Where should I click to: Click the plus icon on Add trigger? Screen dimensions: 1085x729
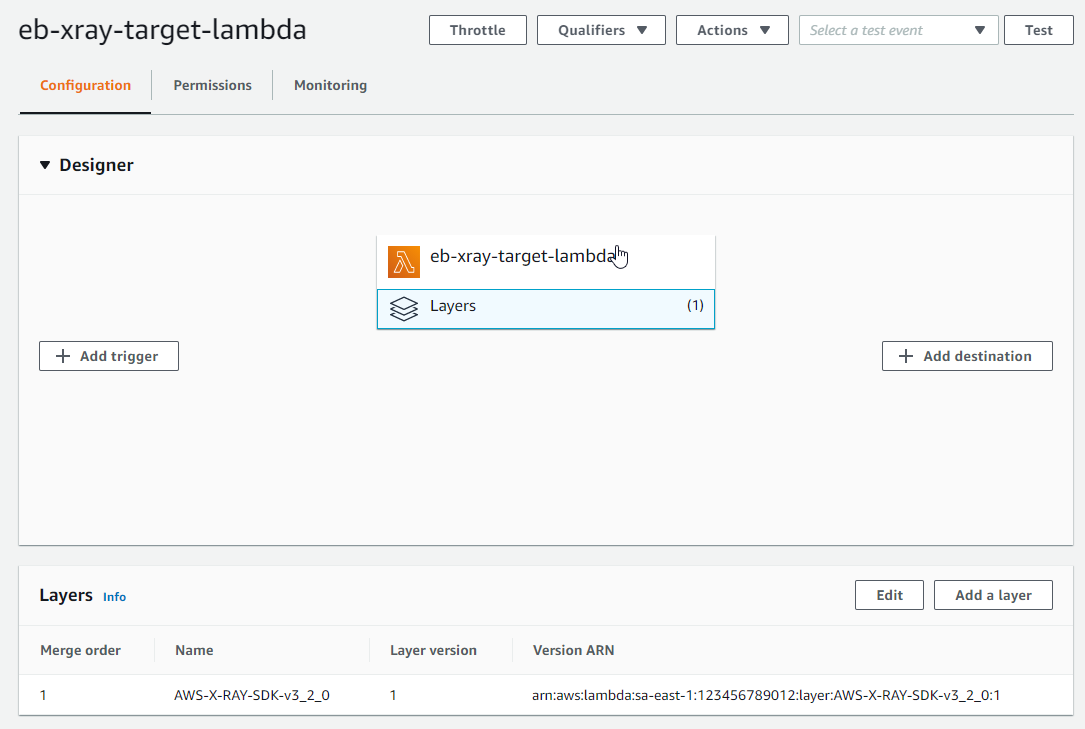pyautogui.click(x=63, y=356)
